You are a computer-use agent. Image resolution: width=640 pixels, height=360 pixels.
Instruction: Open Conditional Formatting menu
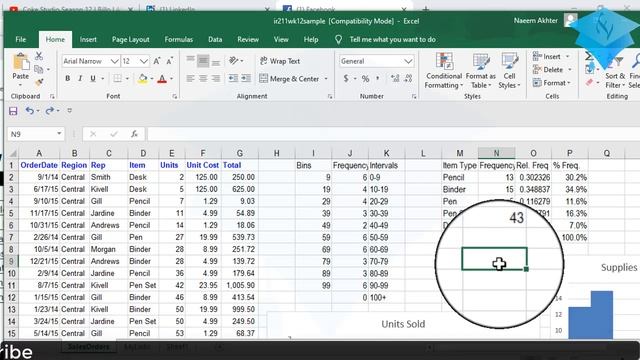(443, 71)
